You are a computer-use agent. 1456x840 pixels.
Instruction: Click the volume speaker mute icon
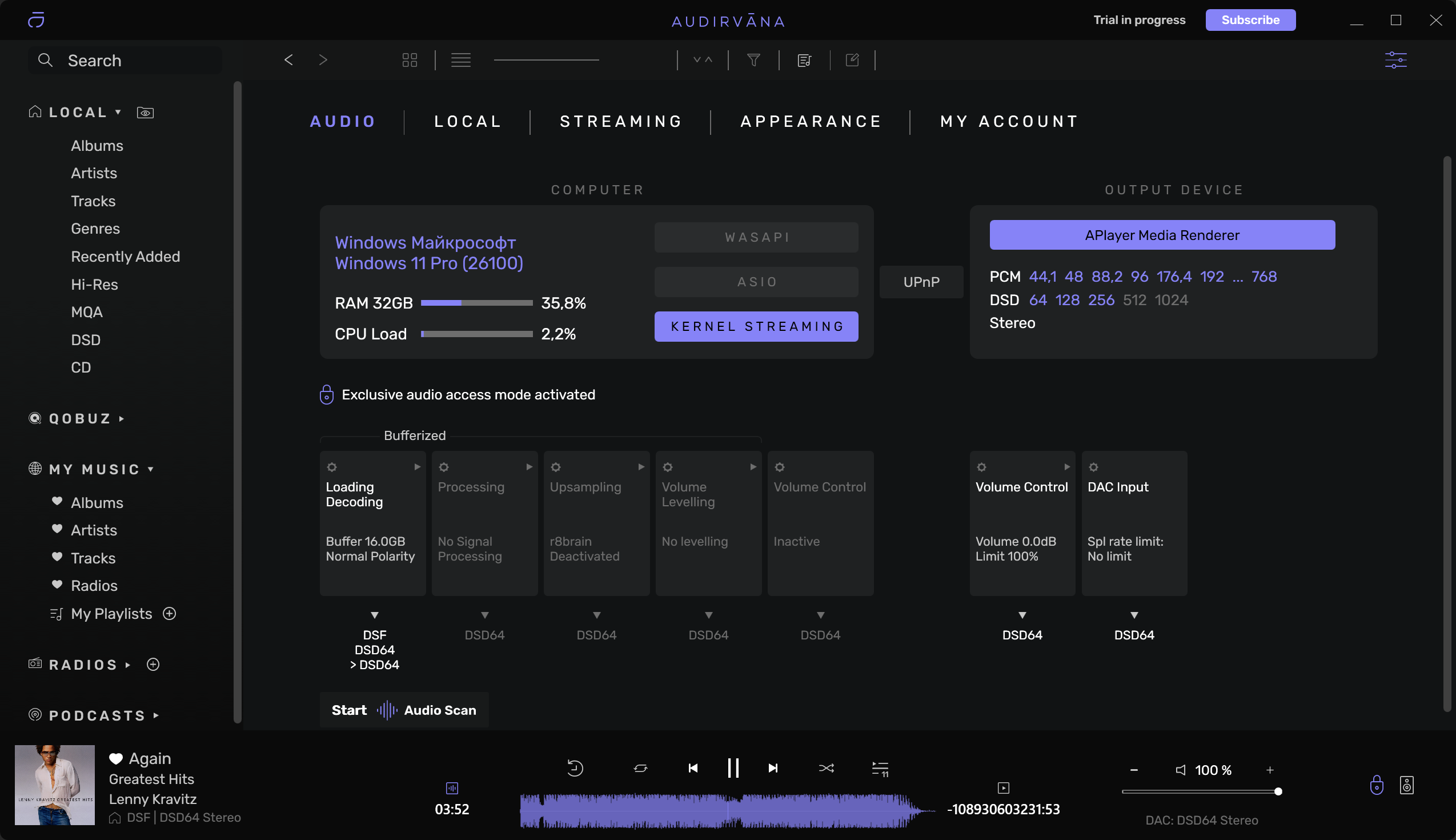1181,770
